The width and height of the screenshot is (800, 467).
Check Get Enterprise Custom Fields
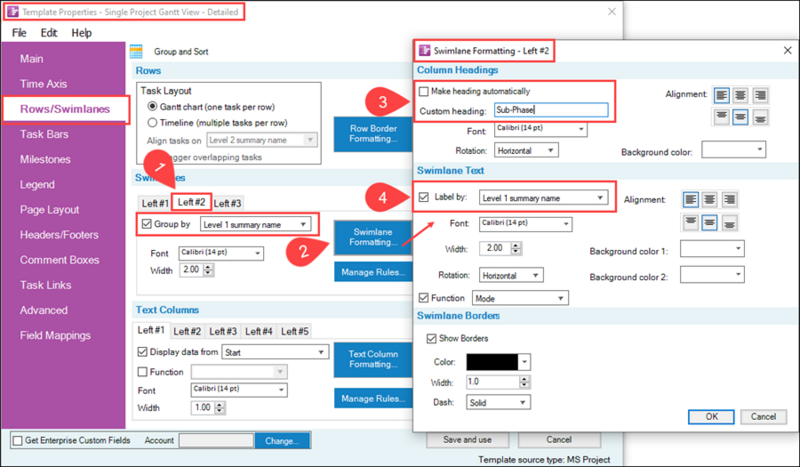click(x=18, y=440)
